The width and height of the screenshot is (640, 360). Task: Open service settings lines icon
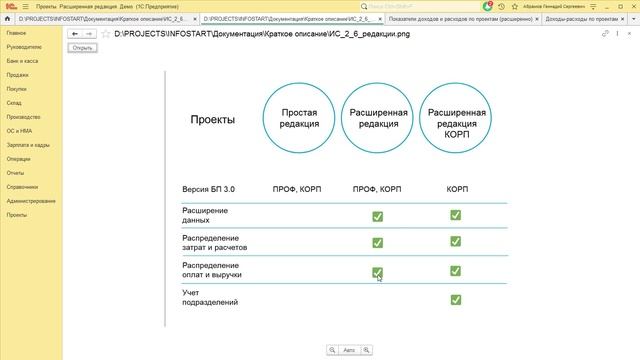pos(593,7)
